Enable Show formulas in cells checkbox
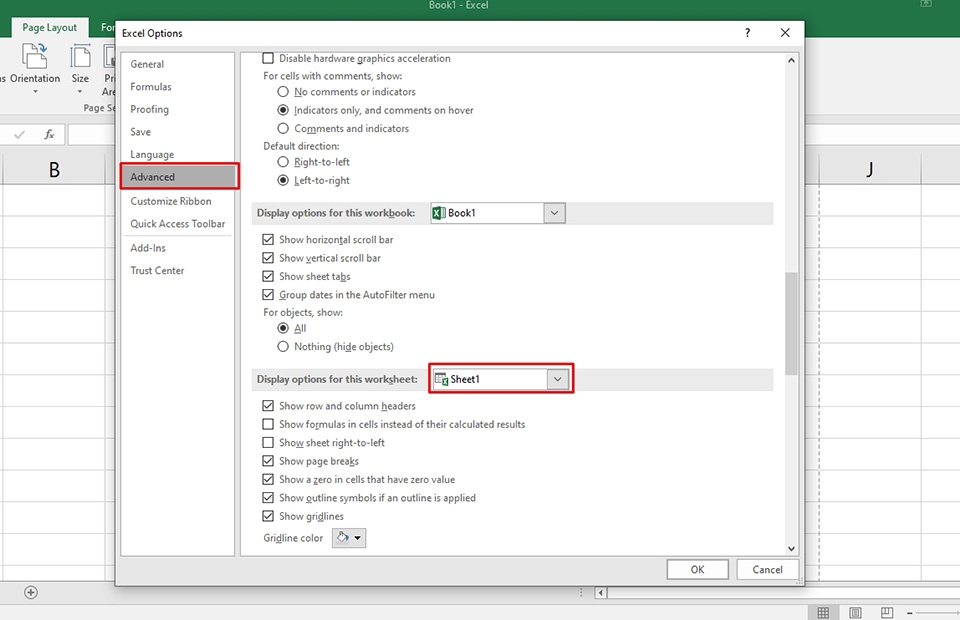 coord(268,424)
